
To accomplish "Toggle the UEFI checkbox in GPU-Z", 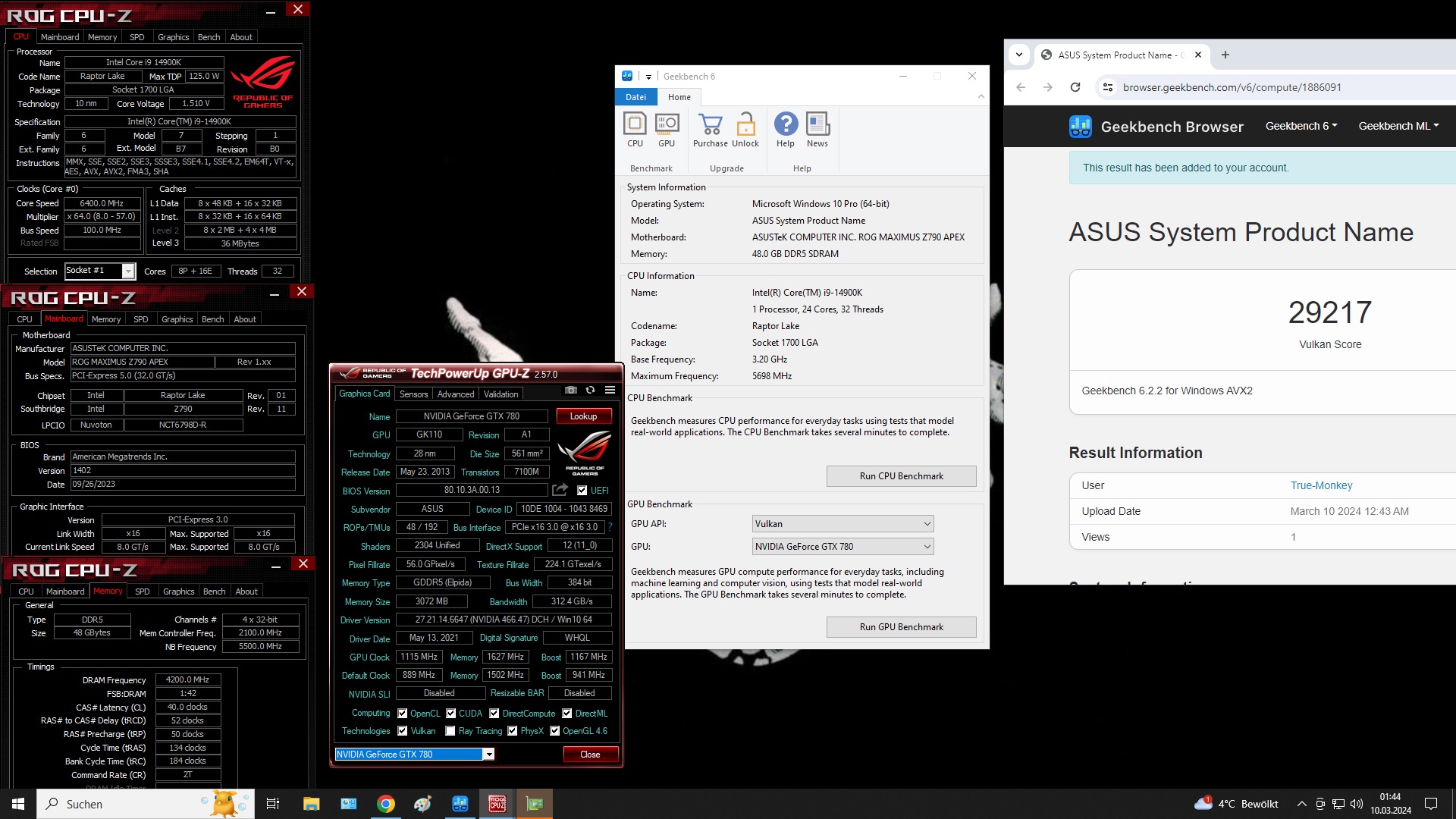I will click(x=582, y=491).
